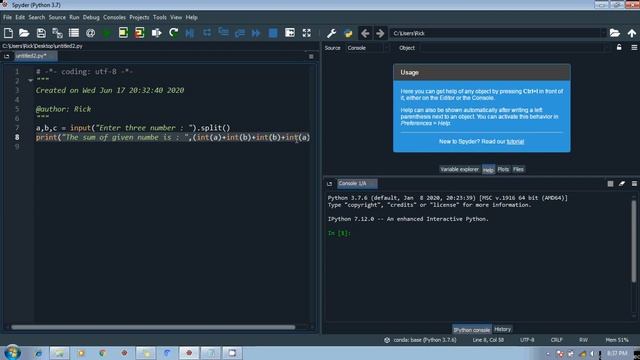Run the file with green play button

pyautogui.click(x=107, y=33)
